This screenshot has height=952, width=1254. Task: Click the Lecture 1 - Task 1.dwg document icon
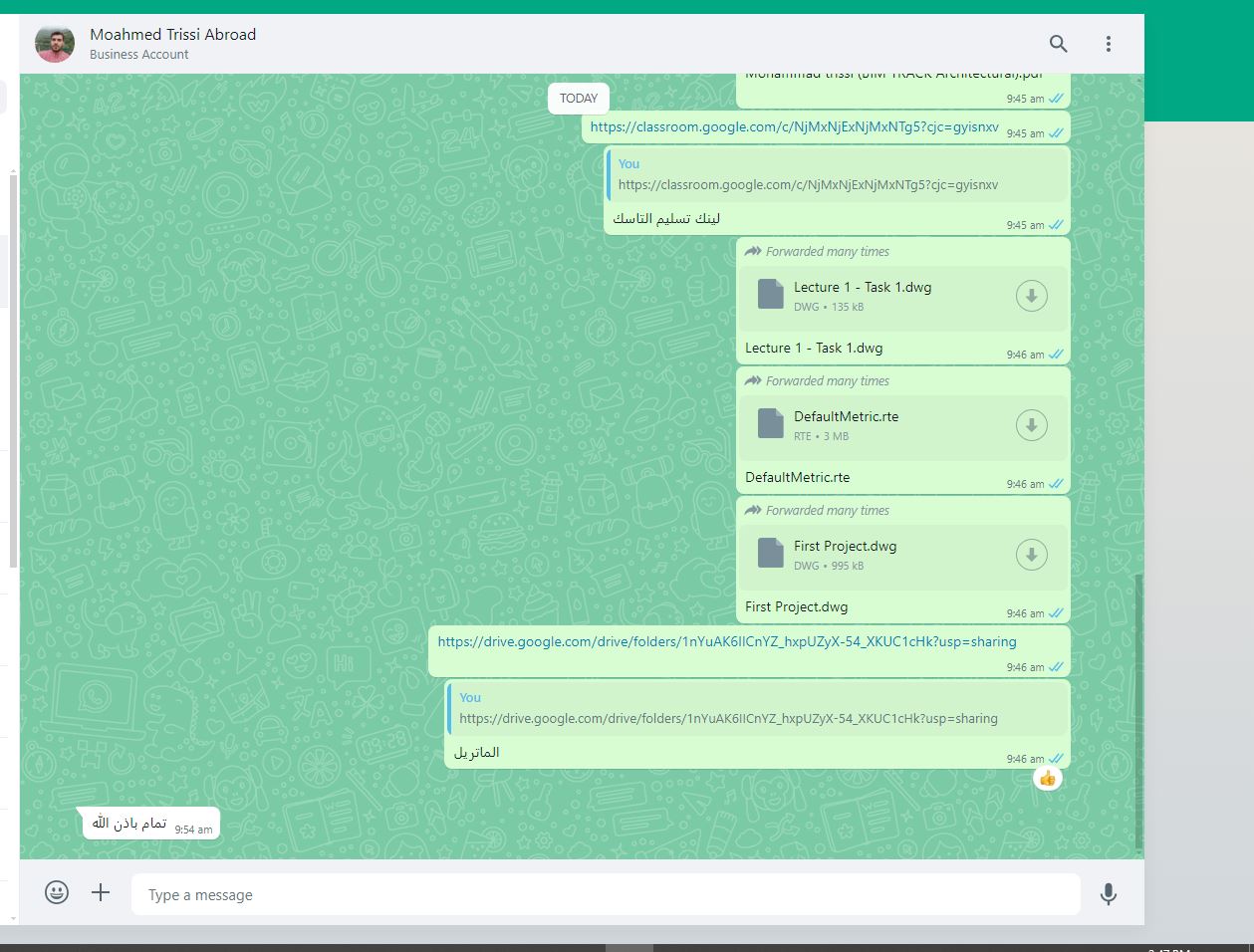pyautogui.click(x=771, y=294)
